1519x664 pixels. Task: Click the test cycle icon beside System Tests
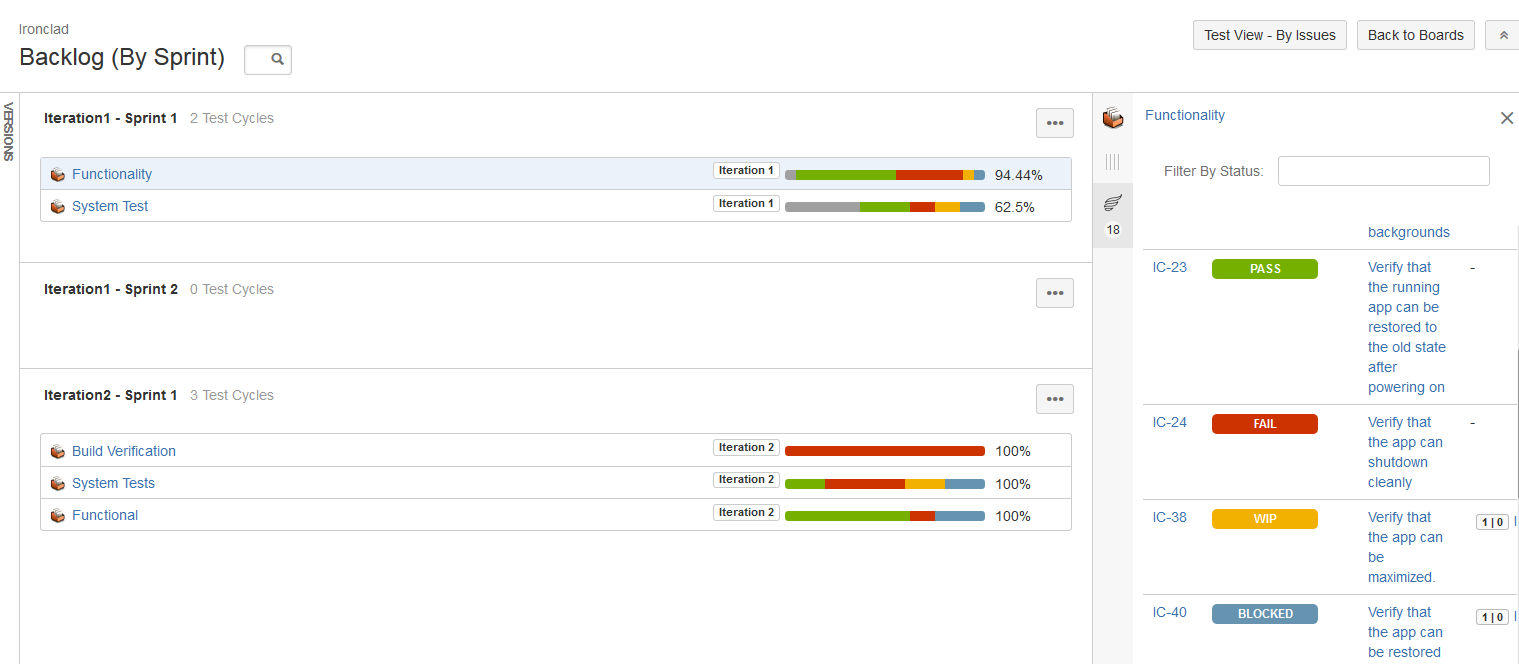(x=57, y=483)
